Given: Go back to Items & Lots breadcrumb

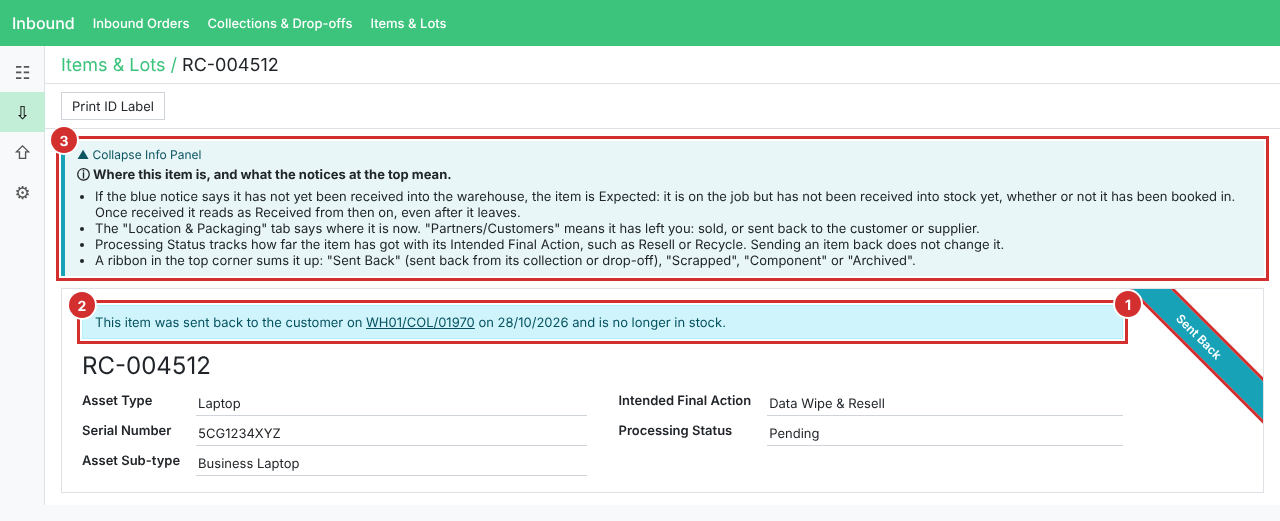Looking at the screenshot, I should click(113, 65).
